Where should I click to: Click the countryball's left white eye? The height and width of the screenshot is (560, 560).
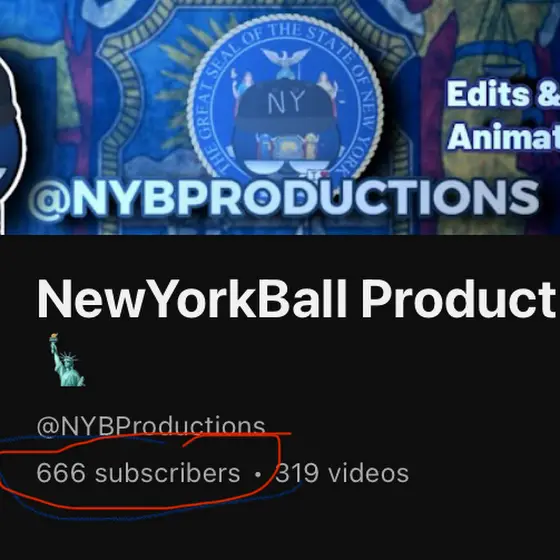pos(264,167)
